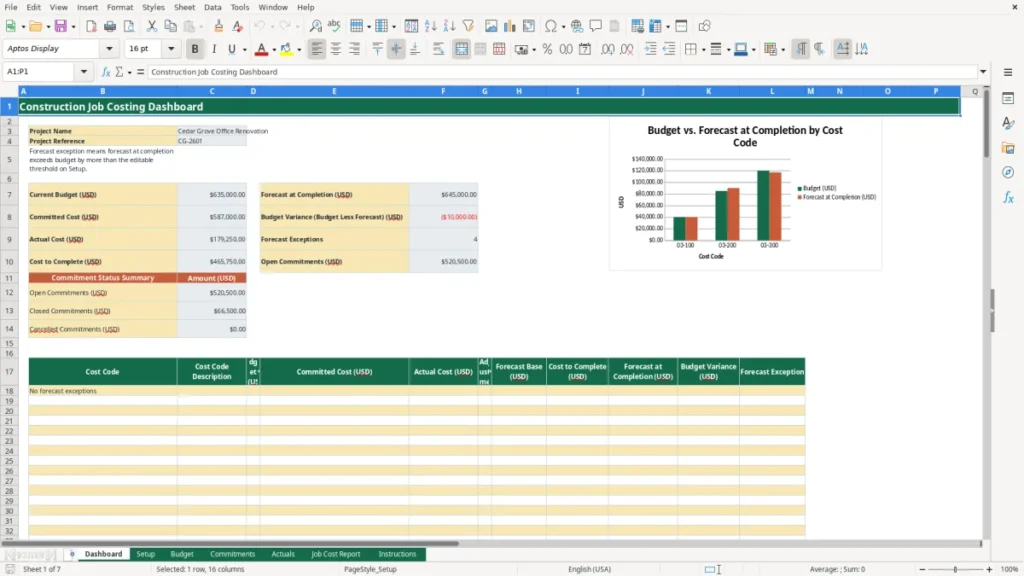Toggle Bold formatting

(x=195, y=49)
